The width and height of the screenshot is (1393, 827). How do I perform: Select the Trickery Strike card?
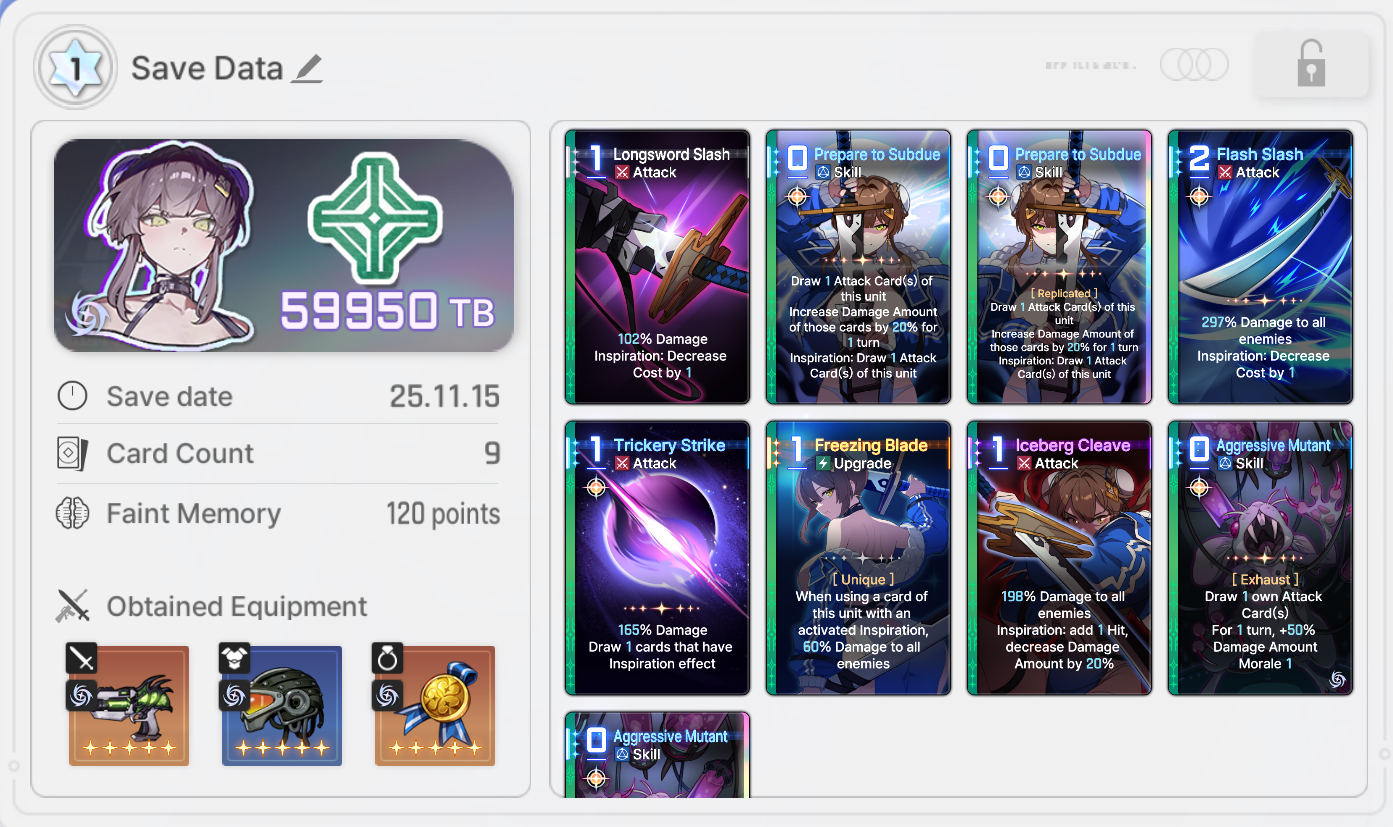657,558
